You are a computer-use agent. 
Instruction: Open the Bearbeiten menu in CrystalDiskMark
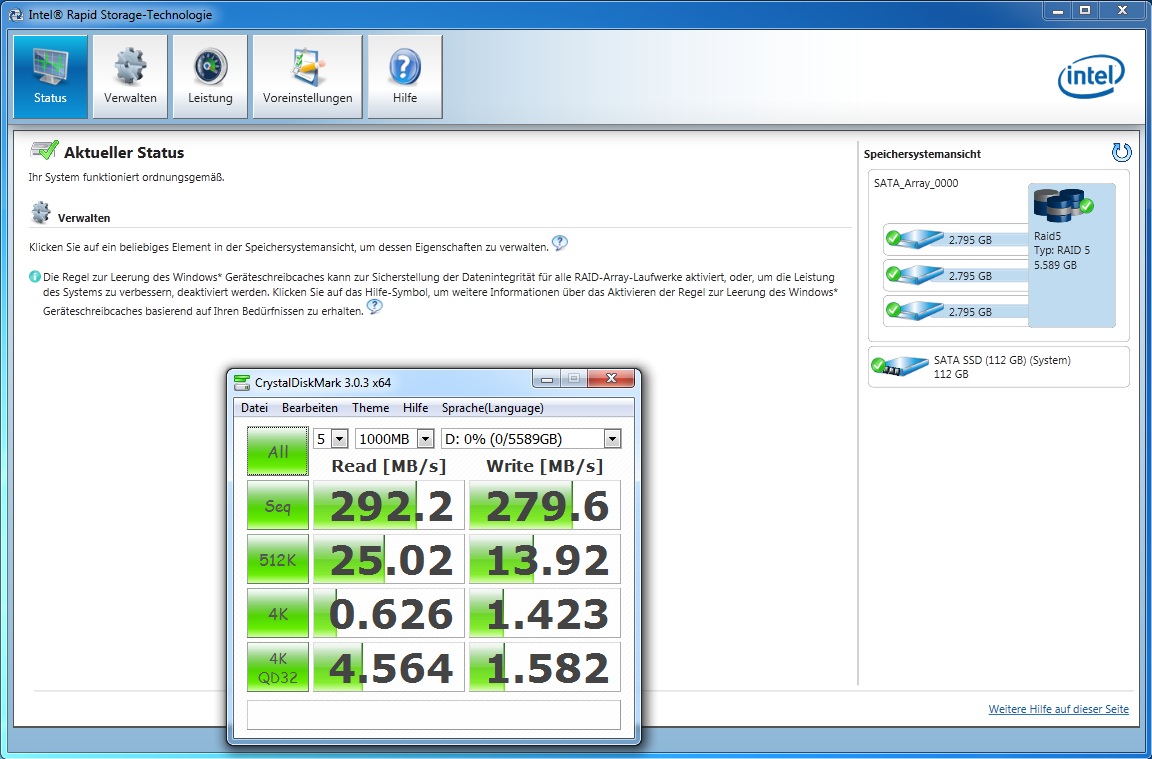point(310,408)
